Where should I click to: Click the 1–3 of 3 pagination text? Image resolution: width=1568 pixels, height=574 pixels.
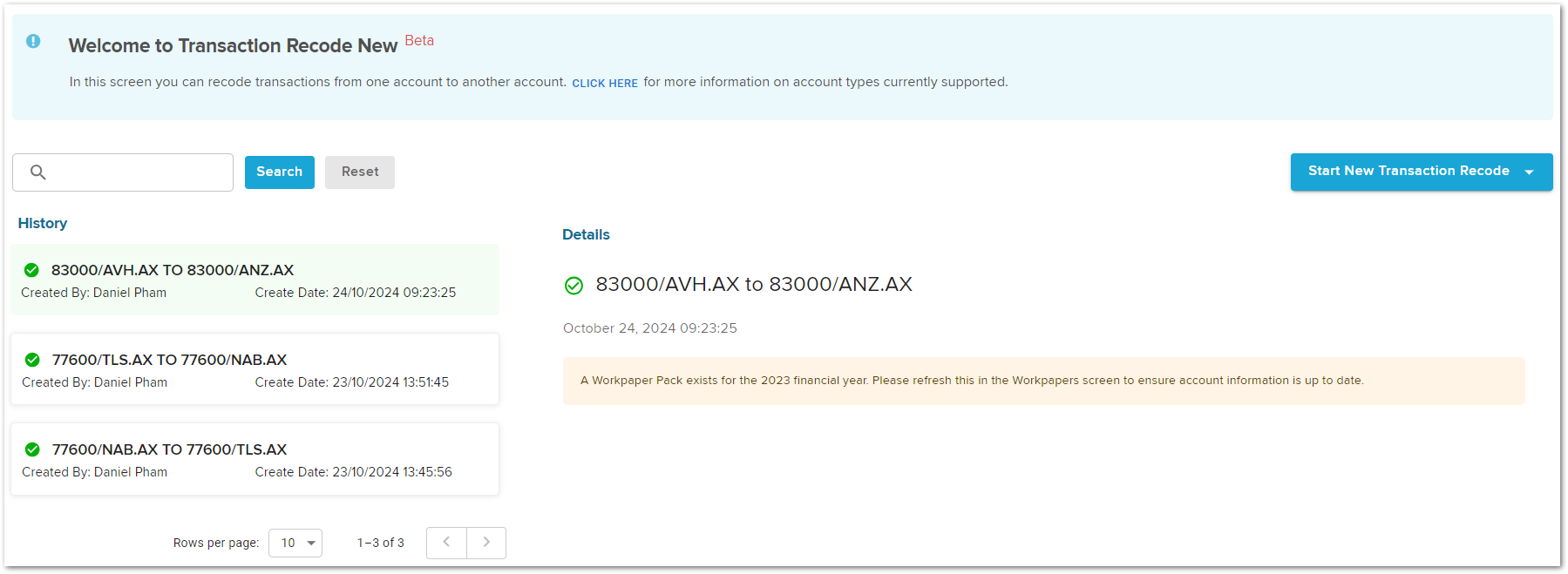381,543
